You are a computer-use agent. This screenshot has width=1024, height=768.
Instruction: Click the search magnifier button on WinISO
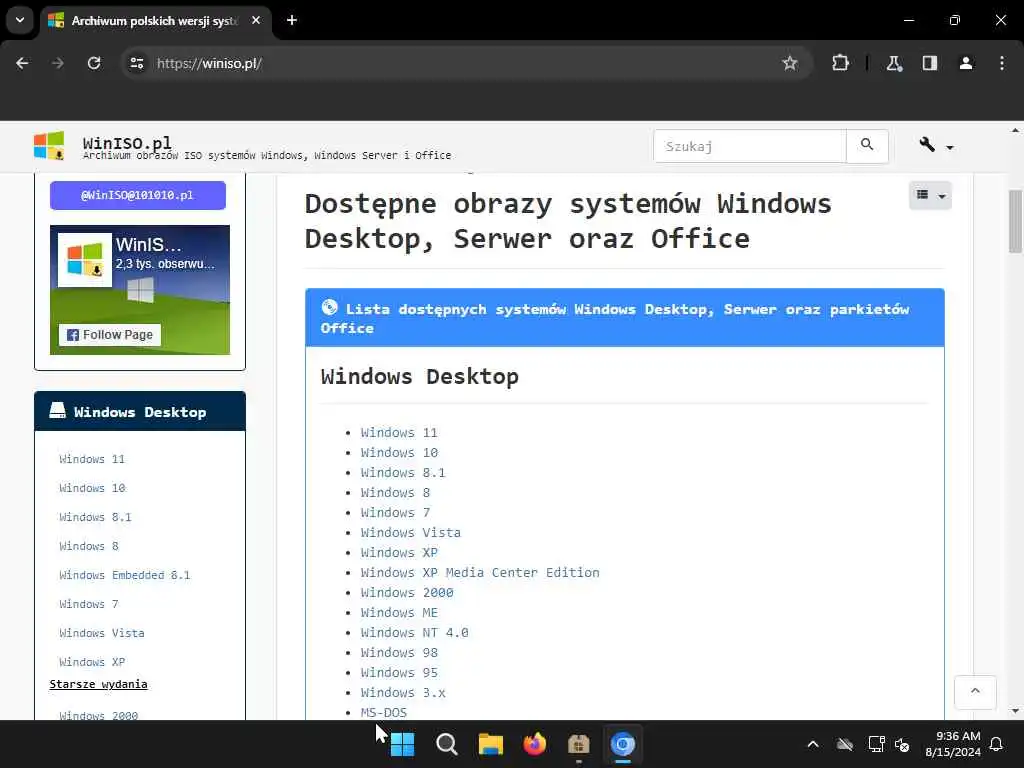coord(867,145)
